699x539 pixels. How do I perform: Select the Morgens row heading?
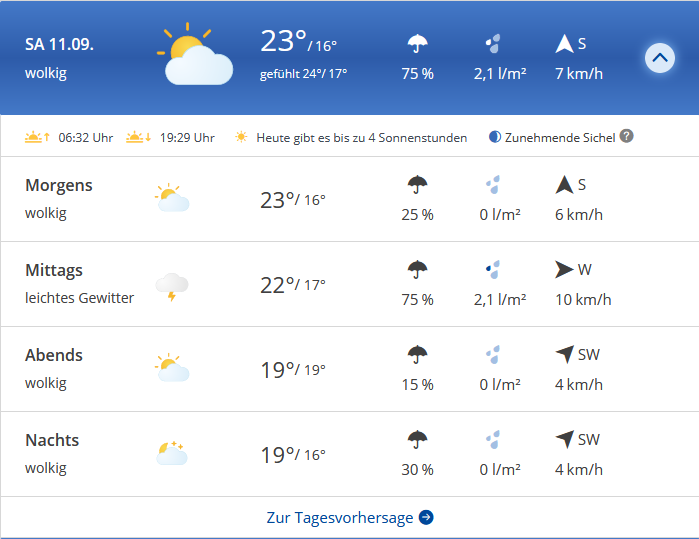tap(59, 185)
